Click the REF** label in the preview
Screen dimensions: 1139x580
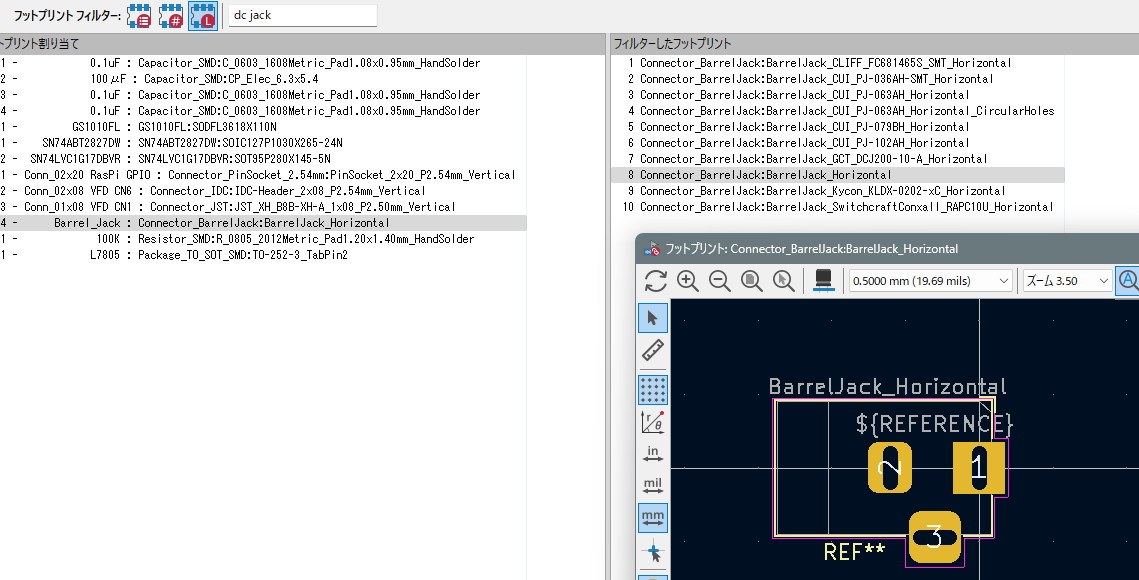(x=854, y=552)
